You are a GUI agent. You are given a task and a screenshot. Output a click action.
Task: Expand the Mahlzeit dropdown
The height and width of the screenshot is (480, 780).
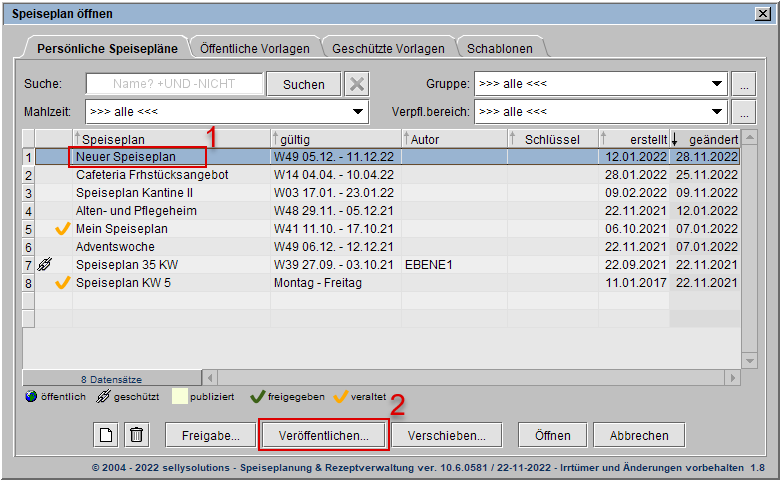tap(358, 112)
